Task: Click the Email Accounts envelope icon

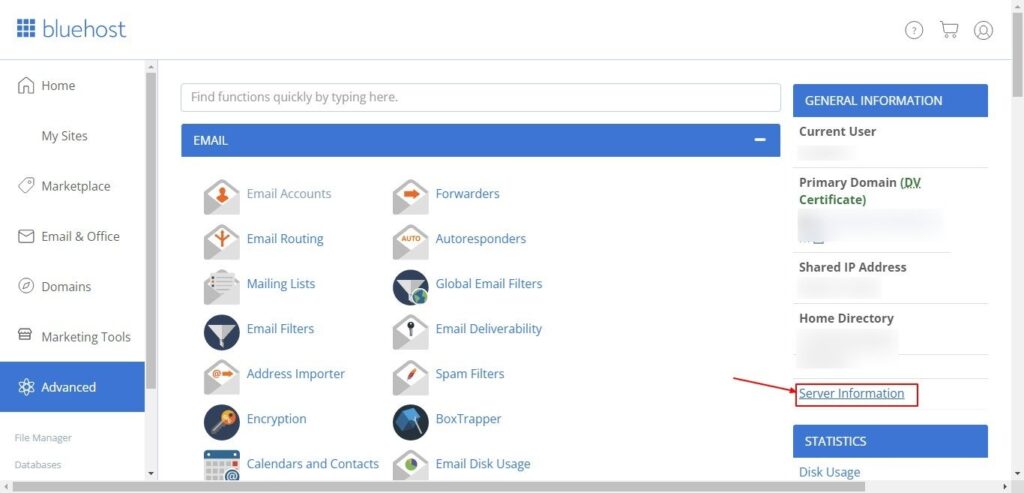Action: [221, 196]
